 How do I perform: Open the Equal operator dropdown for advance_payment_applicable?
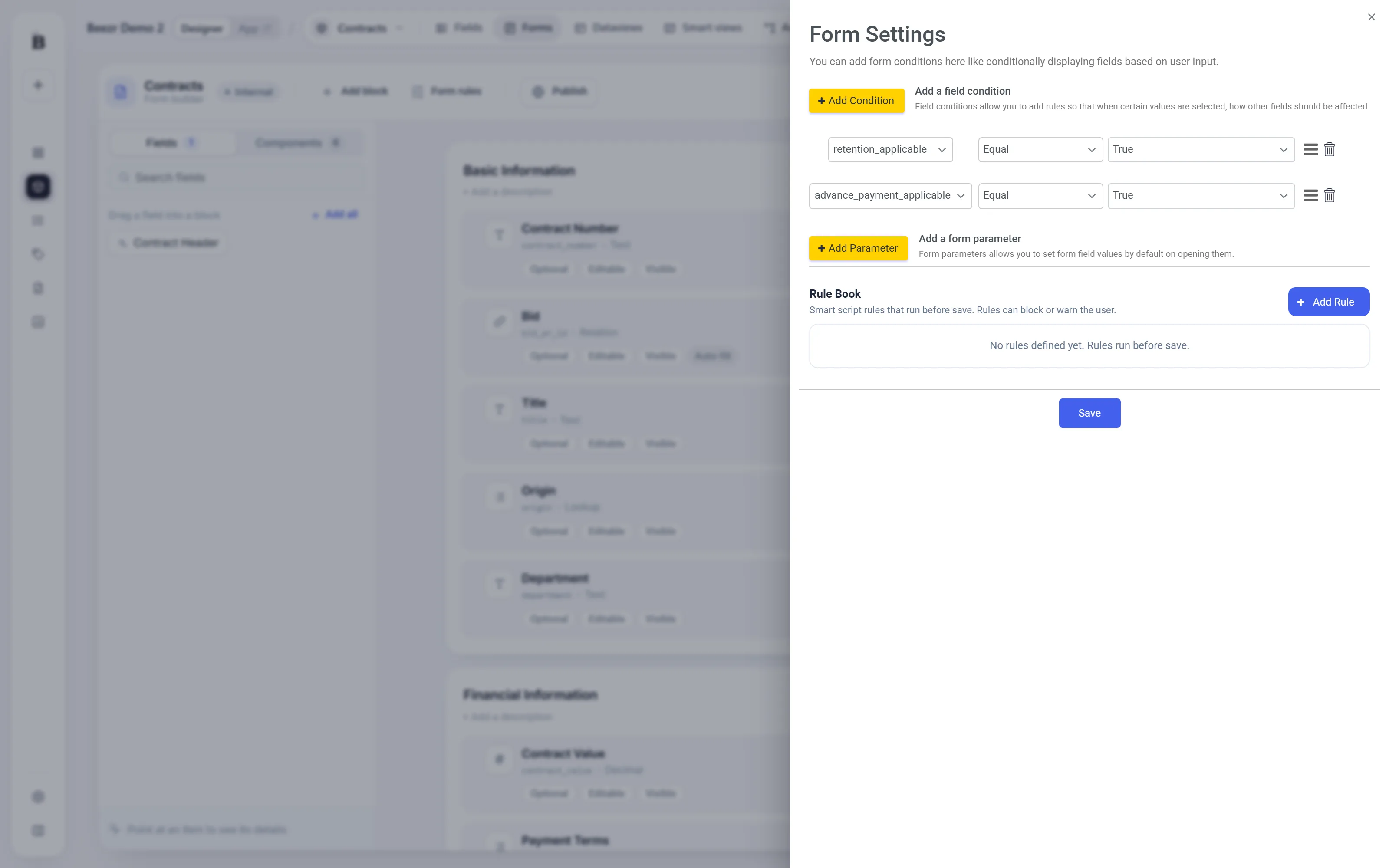pos(1040,196)
